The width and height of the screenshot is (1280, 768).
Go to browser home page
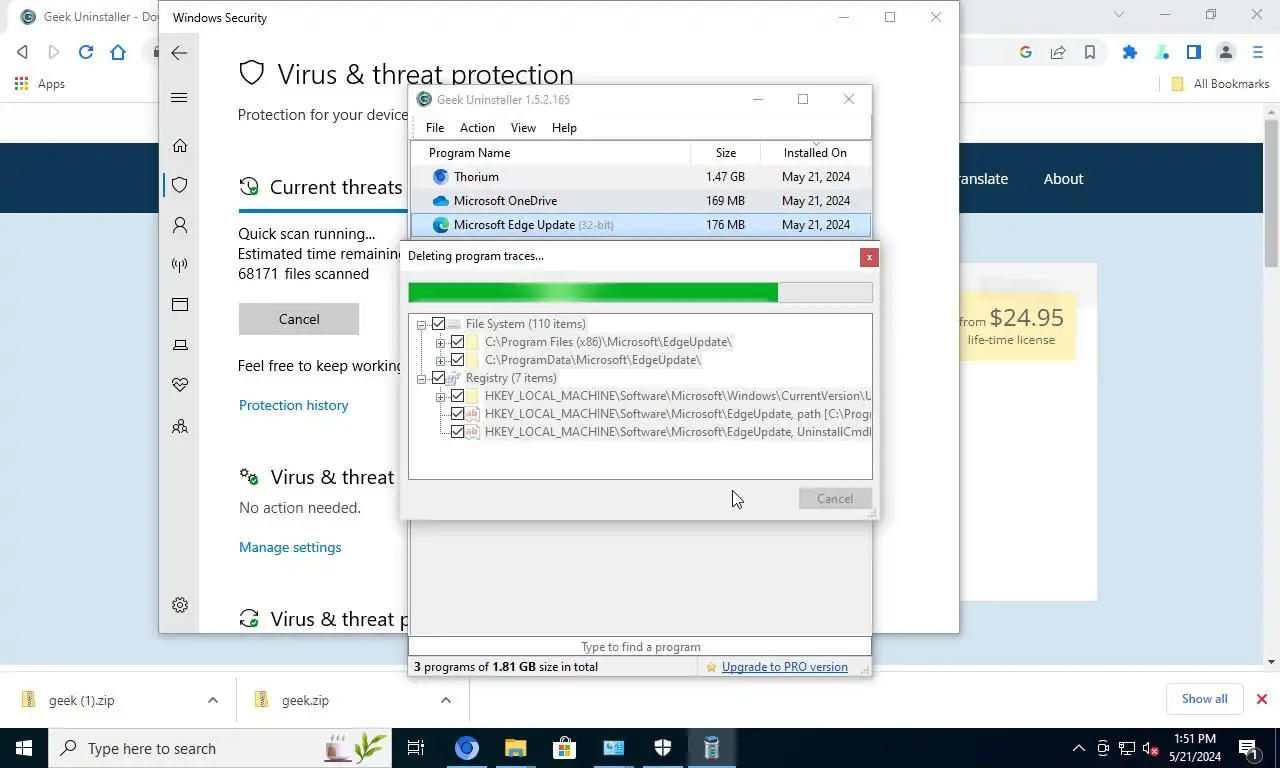click(x=118, y=52)
